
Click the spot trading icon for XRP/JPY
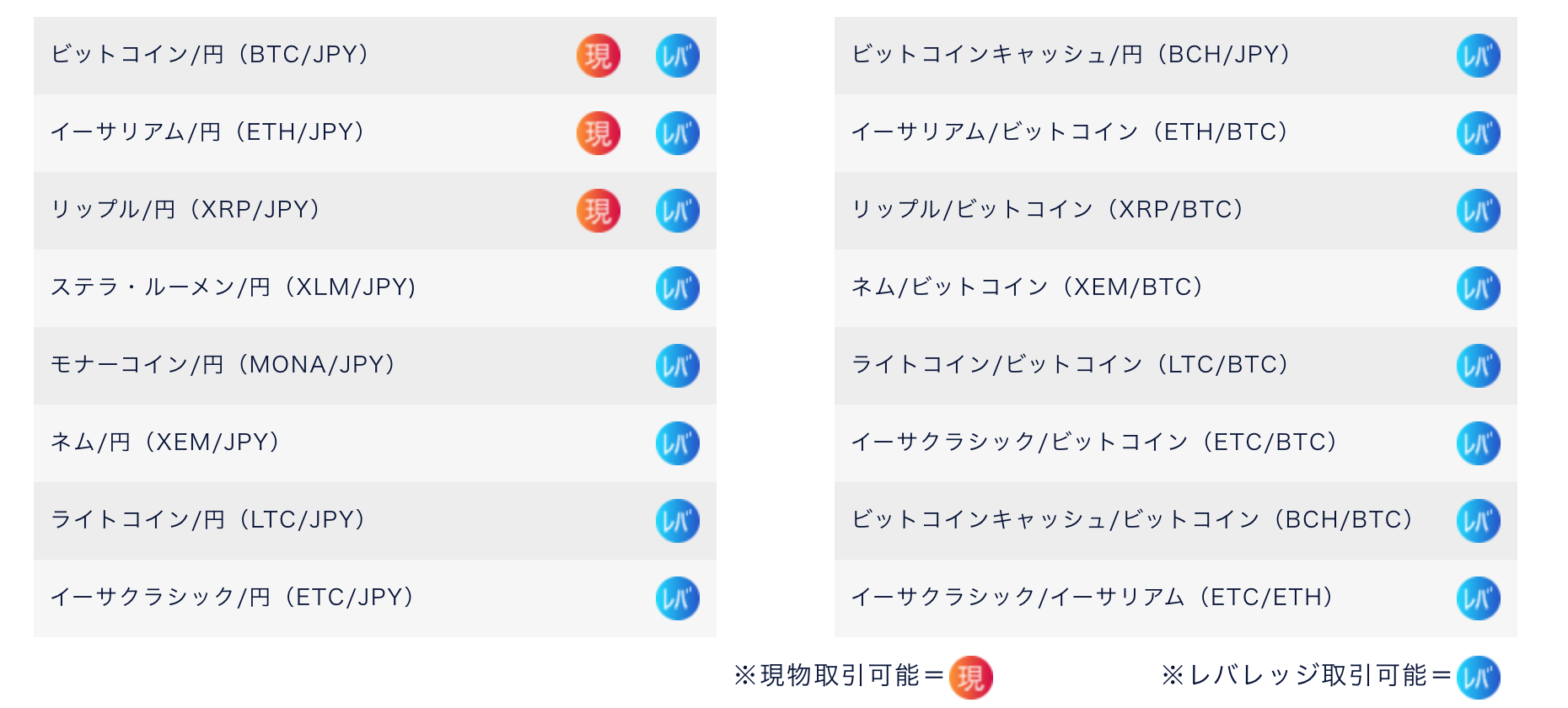click(599, 211)
